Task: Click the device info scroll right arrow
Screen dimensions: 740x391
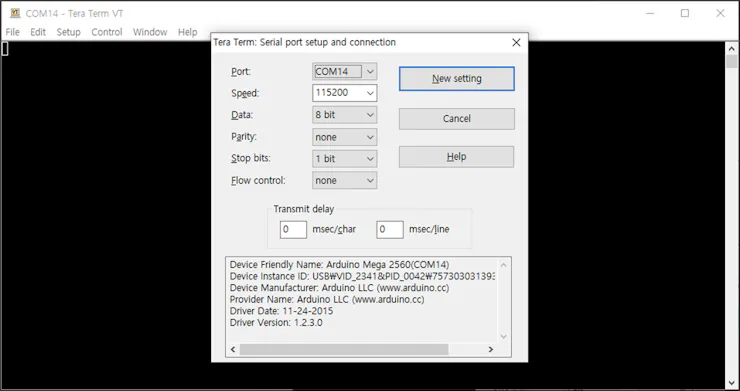Action: [491, 349]
